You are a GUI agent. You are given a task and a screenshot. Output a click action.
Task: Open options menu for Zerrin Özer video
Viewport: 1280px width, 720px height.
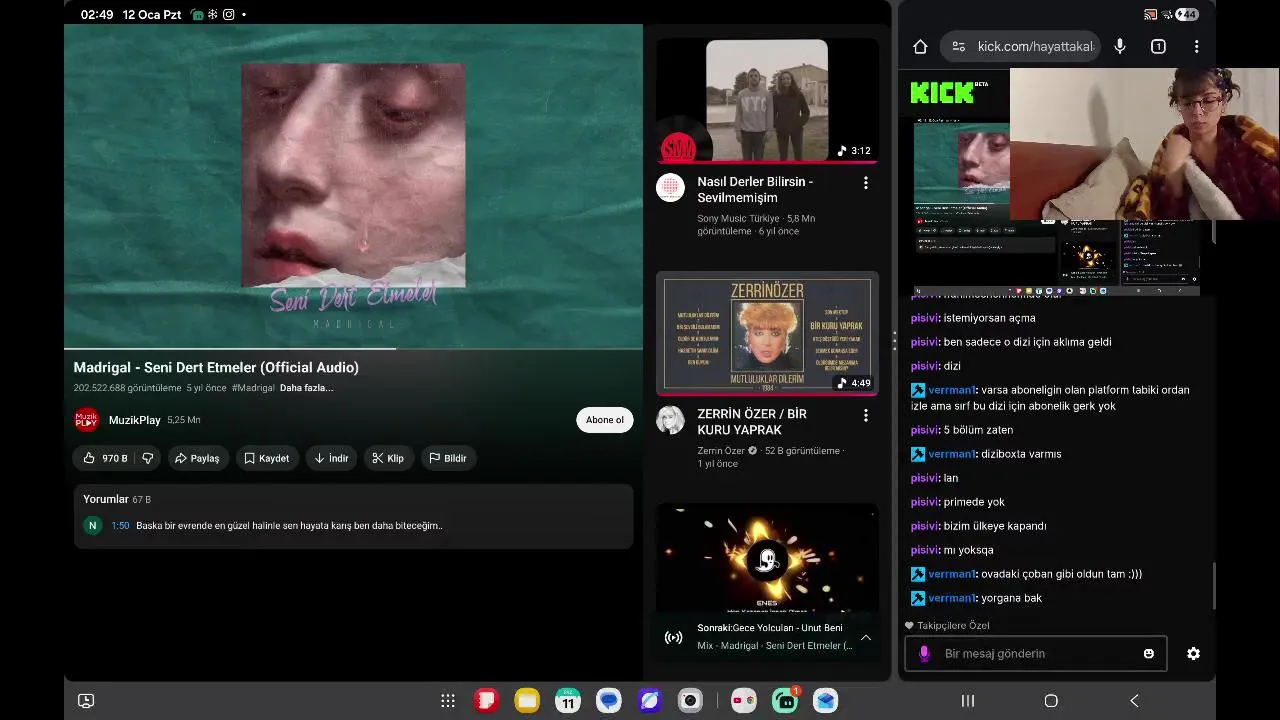(866, 415)
